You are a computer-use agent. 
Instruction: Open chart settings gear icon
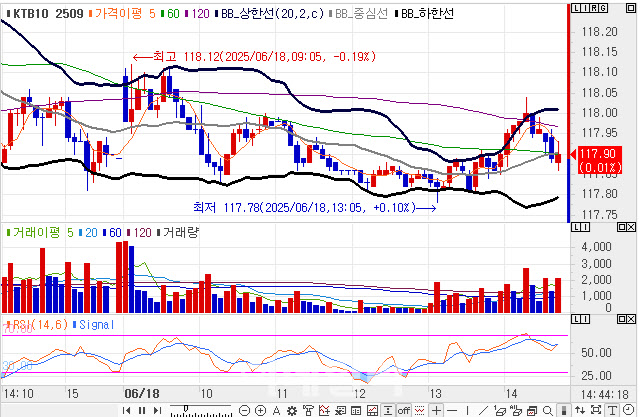292,410
